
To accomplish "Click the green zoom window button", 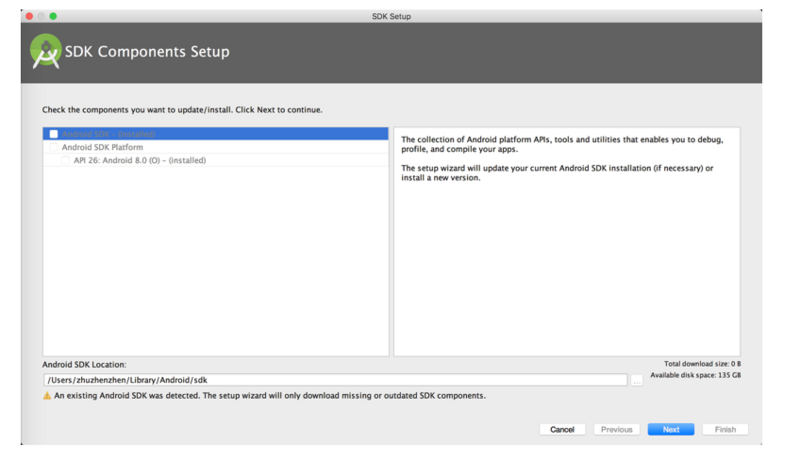I will pos(53,16).
